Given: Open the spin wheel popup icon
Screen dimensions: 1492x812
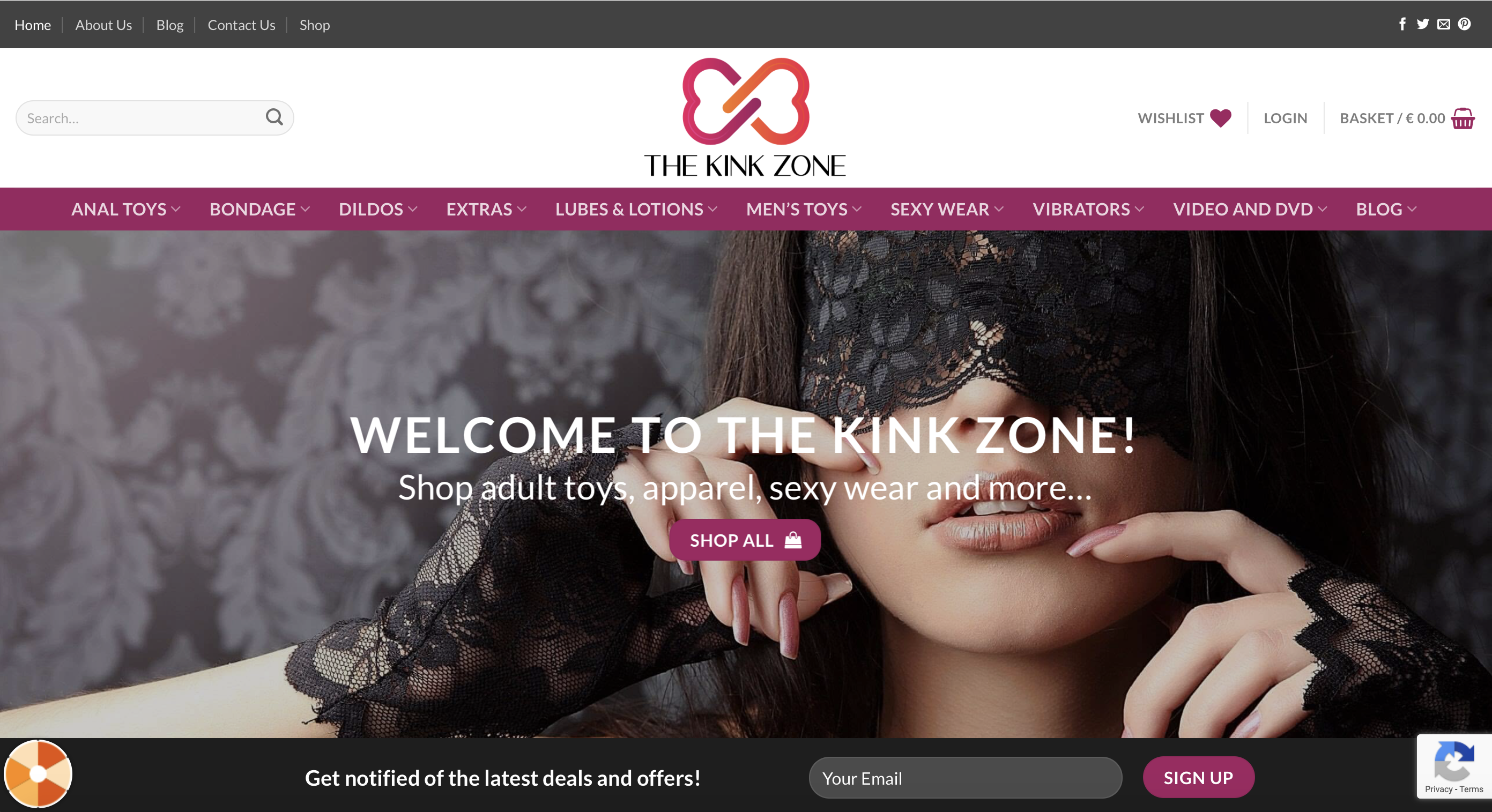Looking at the screenshot, I should pyautogui.click(x=38, y=773).
